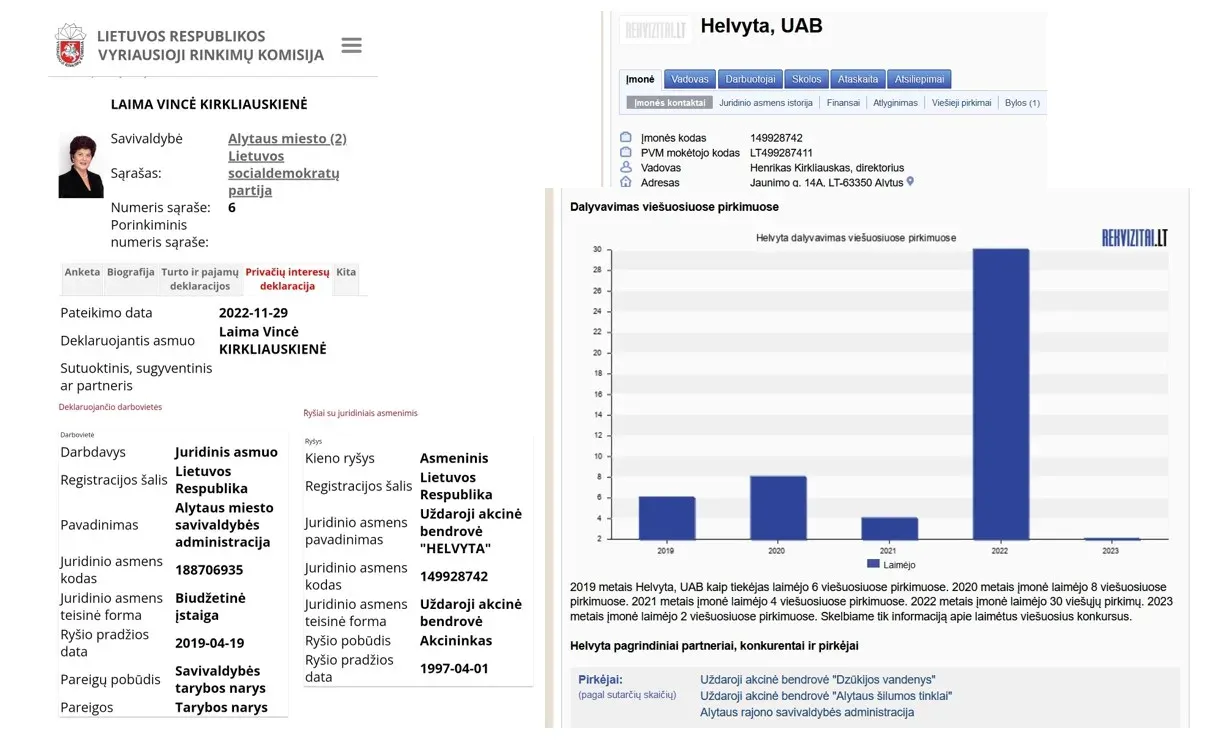Click the icon beside Įmonės kodas

(627, 138)
